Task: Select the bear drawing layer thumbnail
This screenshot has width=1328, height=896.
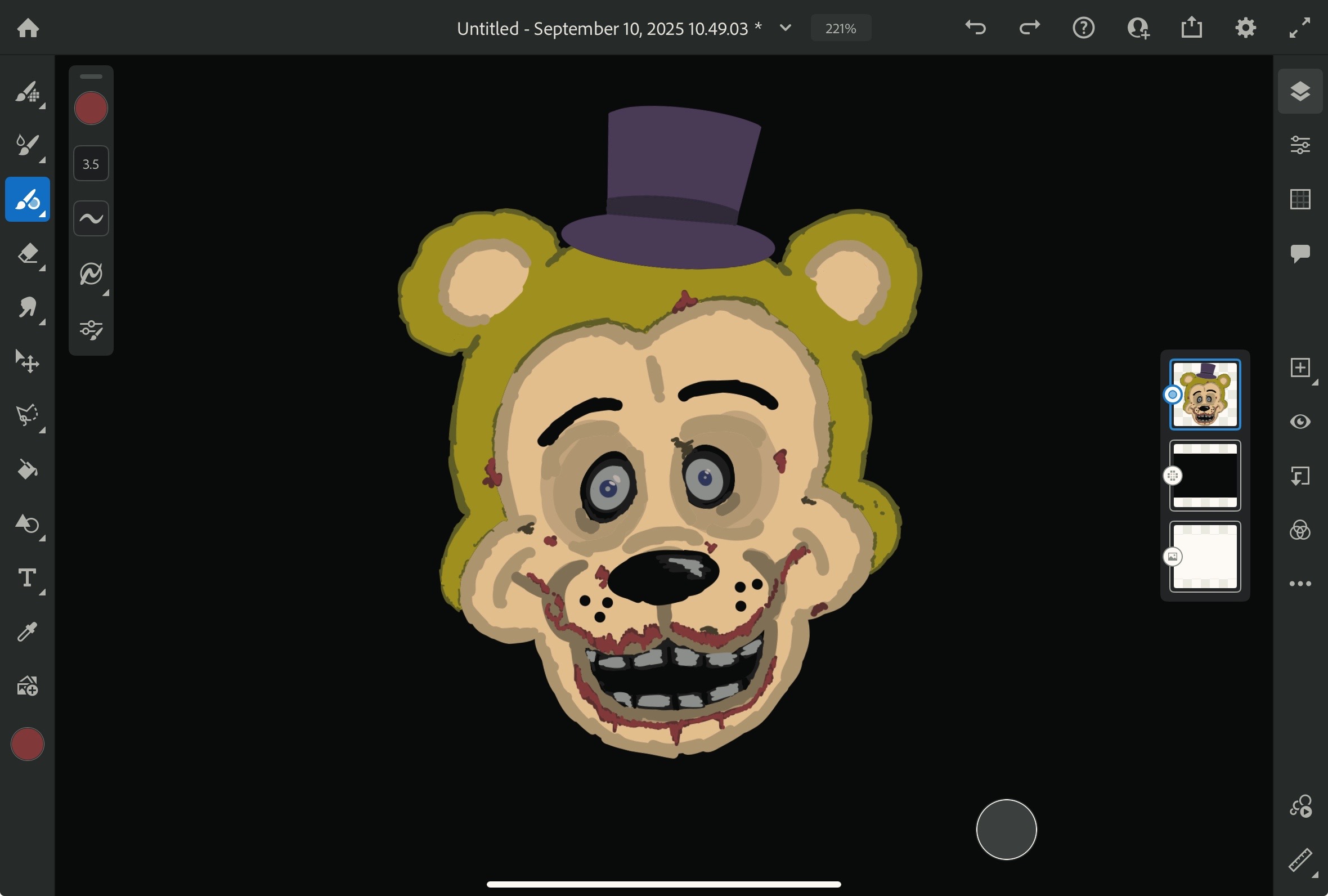Action: [x=1205, y=395]
